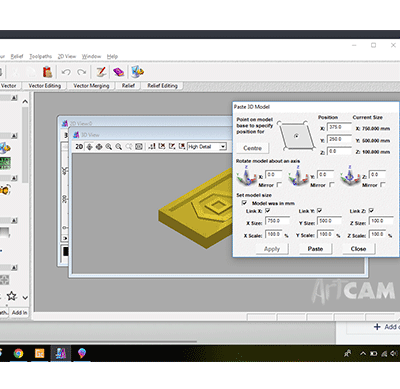Viewport: 400px width, 389px height.
Task: Click the Paste button in dialog
Action: (x=315, y=249)
